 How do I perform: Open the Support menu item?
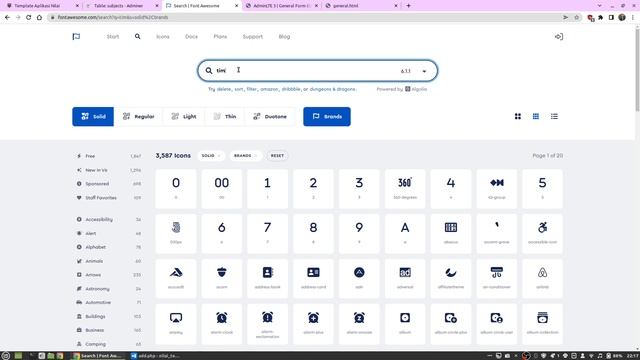pos(253,37)
